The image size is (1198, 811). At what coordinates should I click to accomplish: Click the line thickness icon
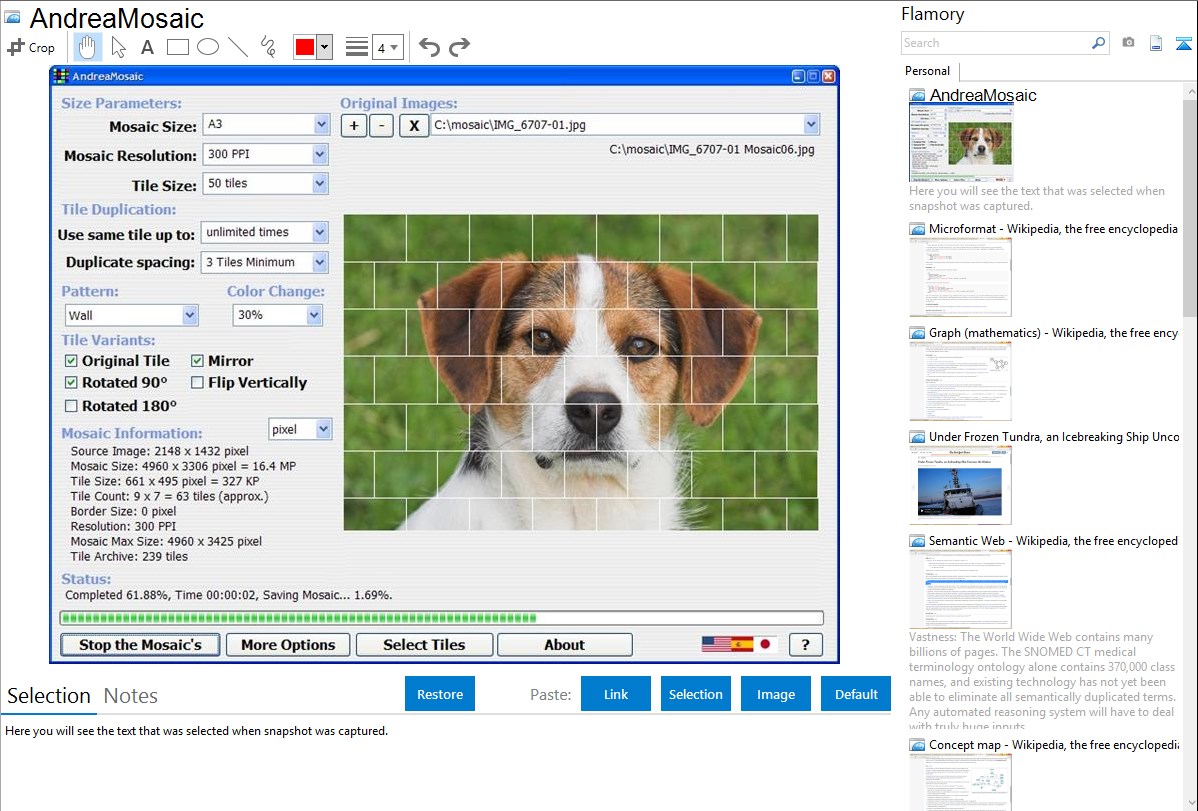pos(357,47)
